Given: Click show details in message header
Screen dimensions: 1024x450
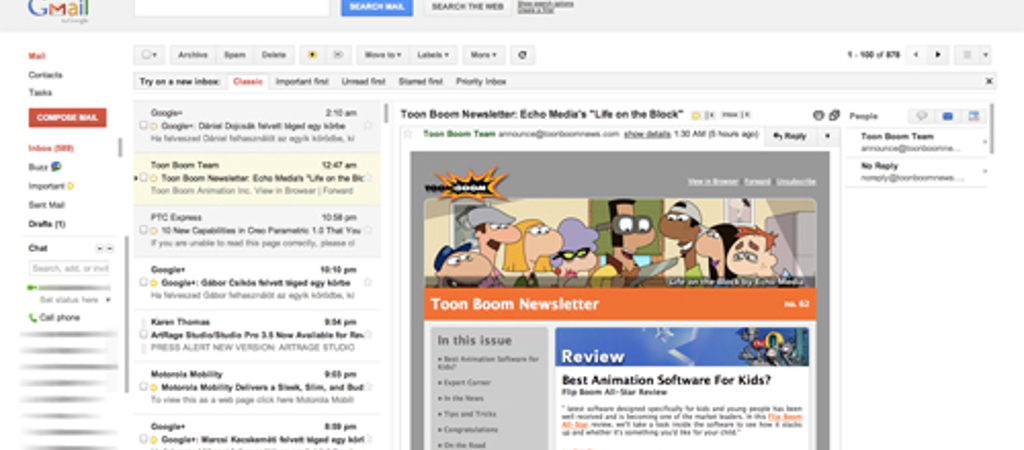Looking at the screenshot, I should pos(647,135).
